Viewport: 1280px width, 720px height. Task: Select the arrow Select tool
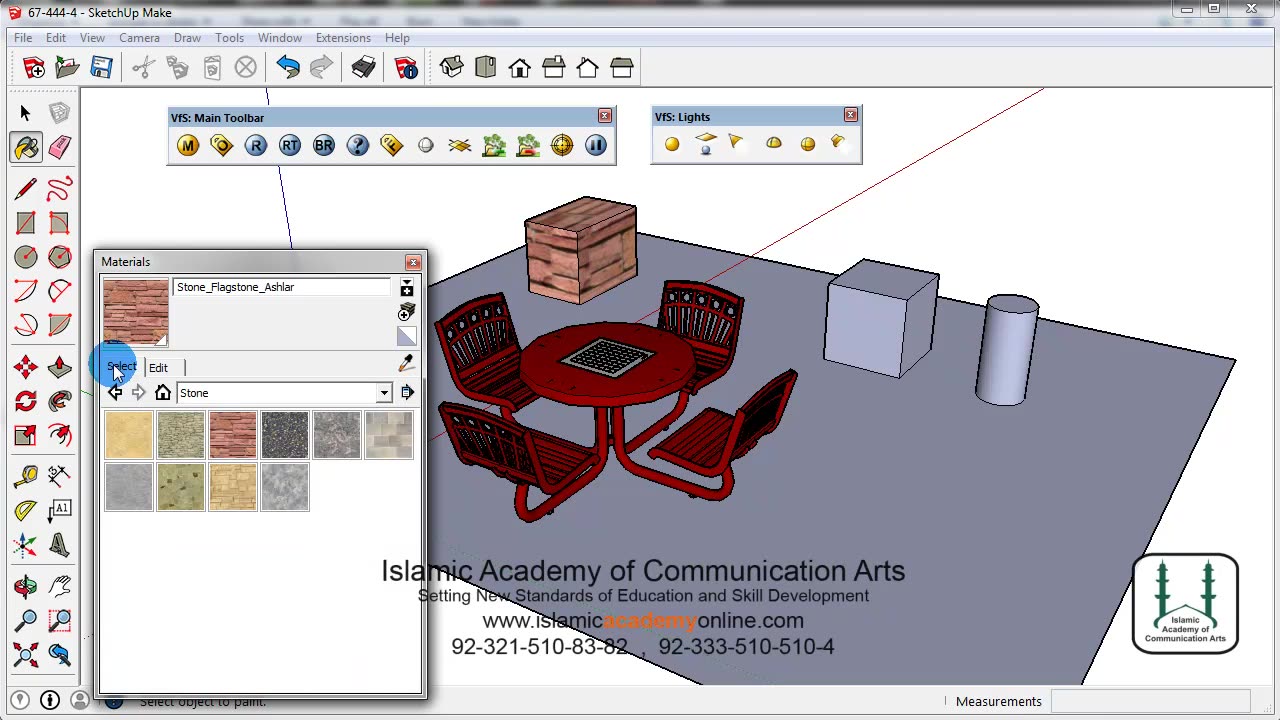pyautogui.click(x=26, y=113)
